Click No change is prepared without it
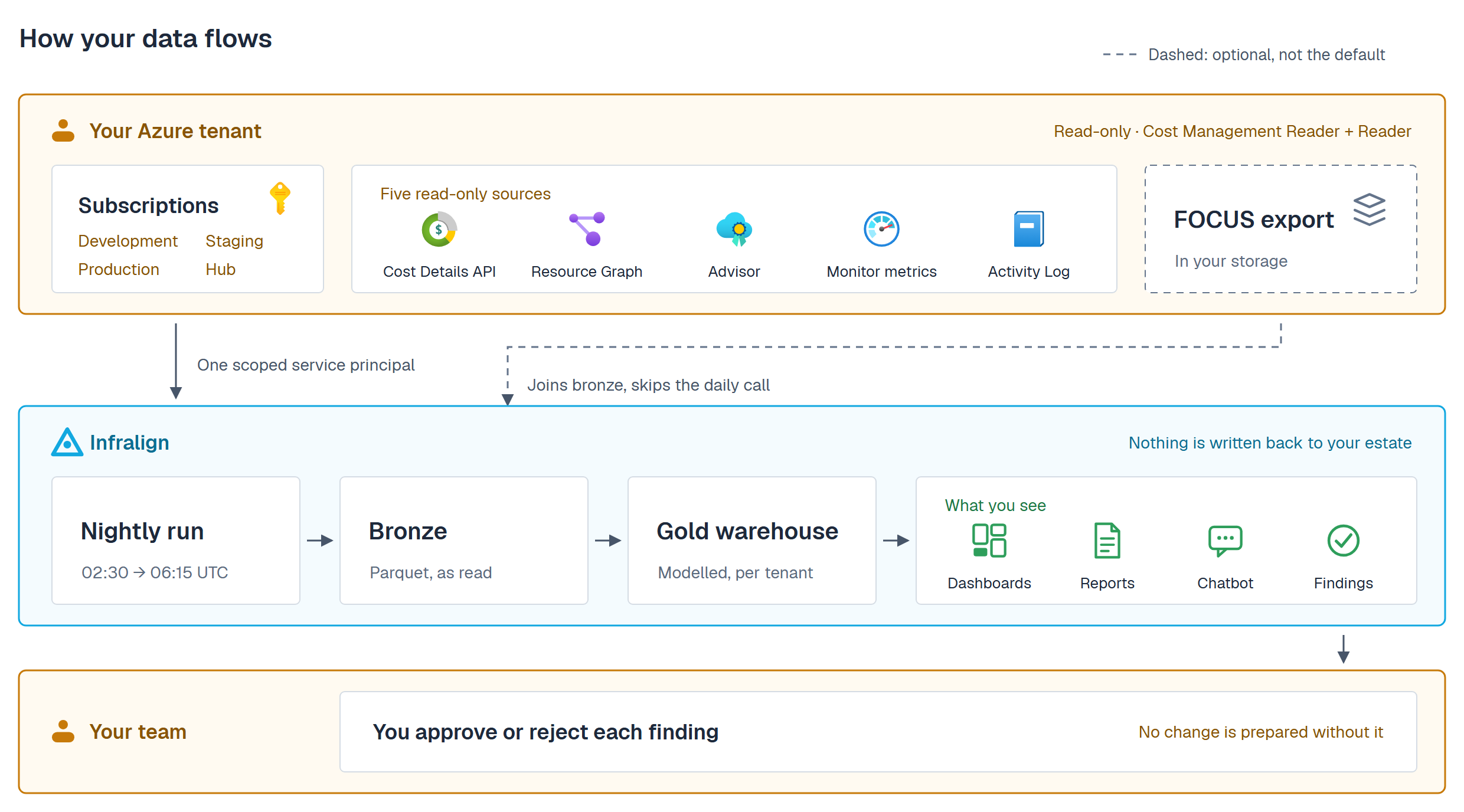Viewport: 1464px width, 812px height. click(1261, 732)
